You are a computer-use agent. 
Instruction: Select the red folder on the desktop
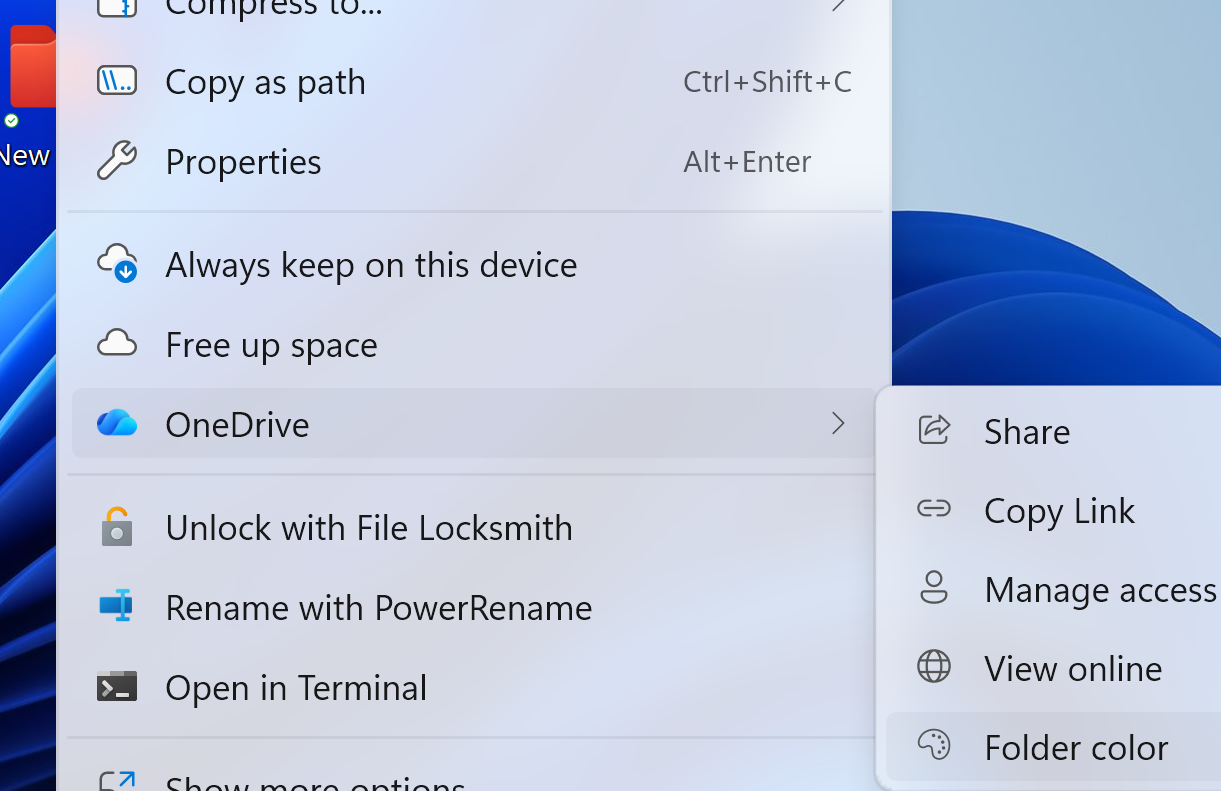(x=33, y=66)
